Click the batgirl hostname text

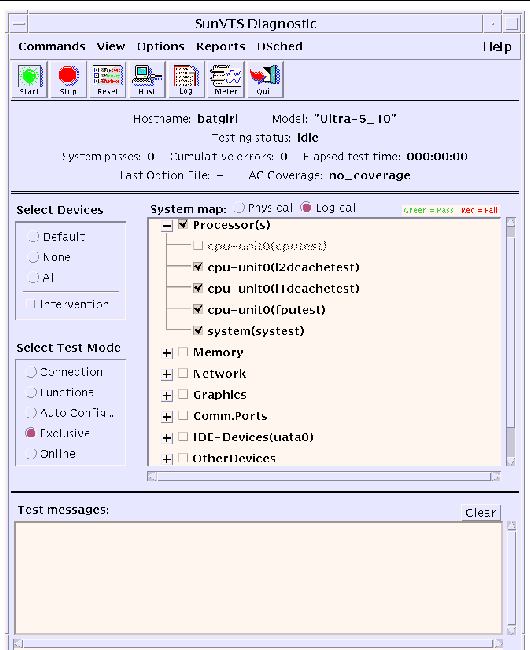[218, 119]
